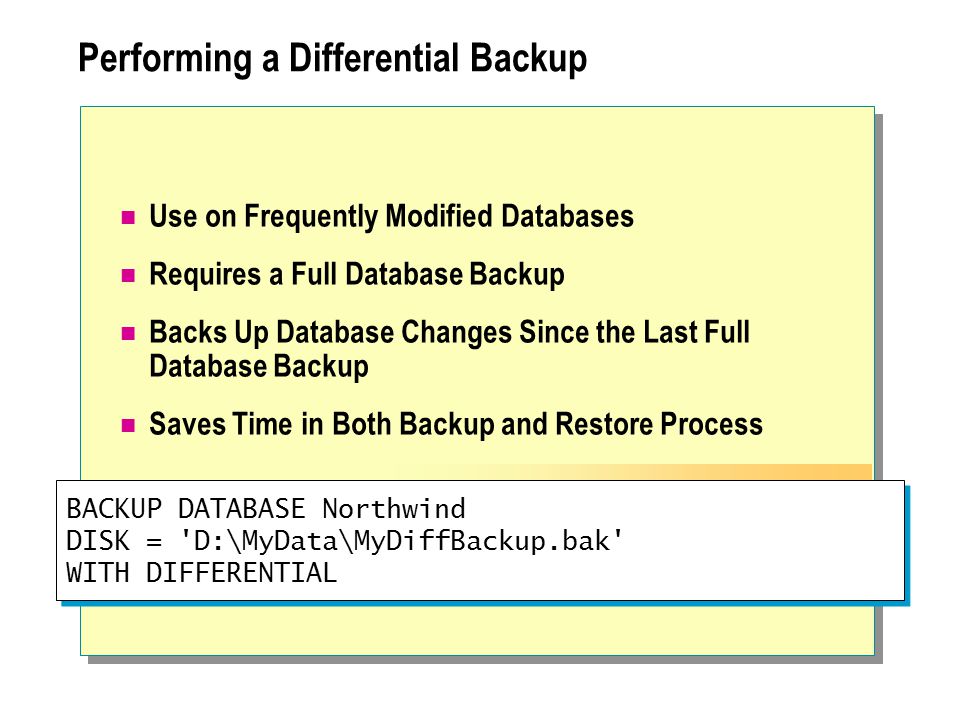Click the word 'Northwind' in the code box
Image resolution: width=960 pixels, height=720 pixels.
(x=394, y=509)
